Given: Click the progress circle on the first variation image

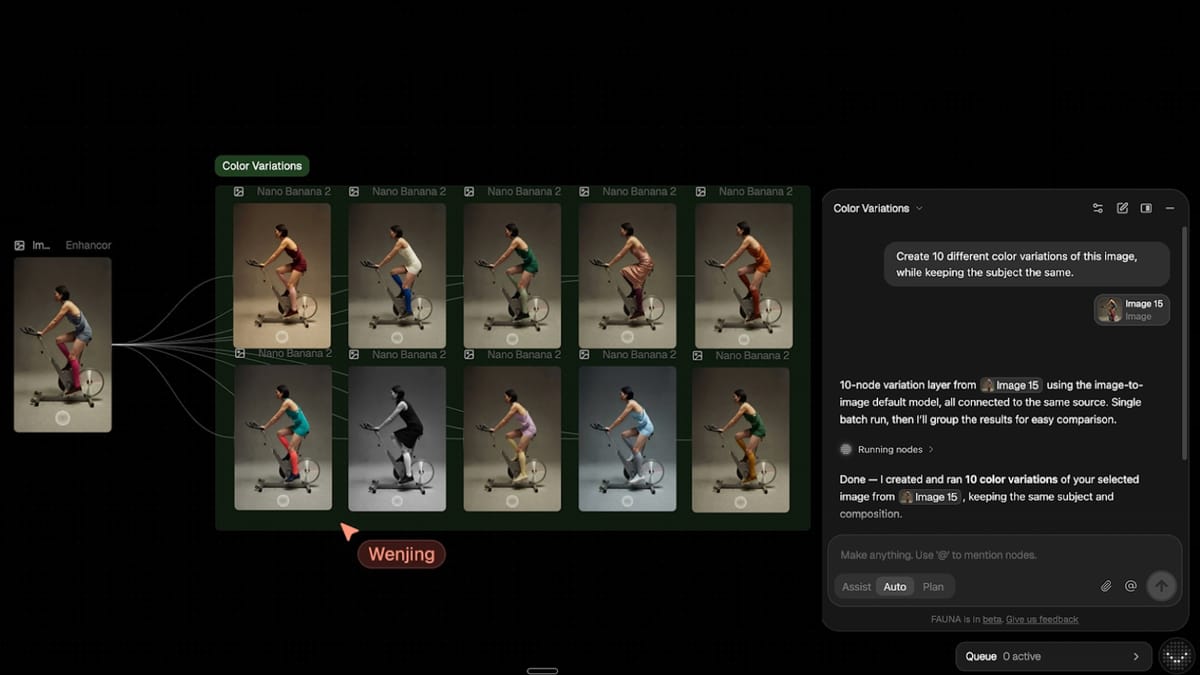Looking at the screenshot, I should click(x=282, y=339).
